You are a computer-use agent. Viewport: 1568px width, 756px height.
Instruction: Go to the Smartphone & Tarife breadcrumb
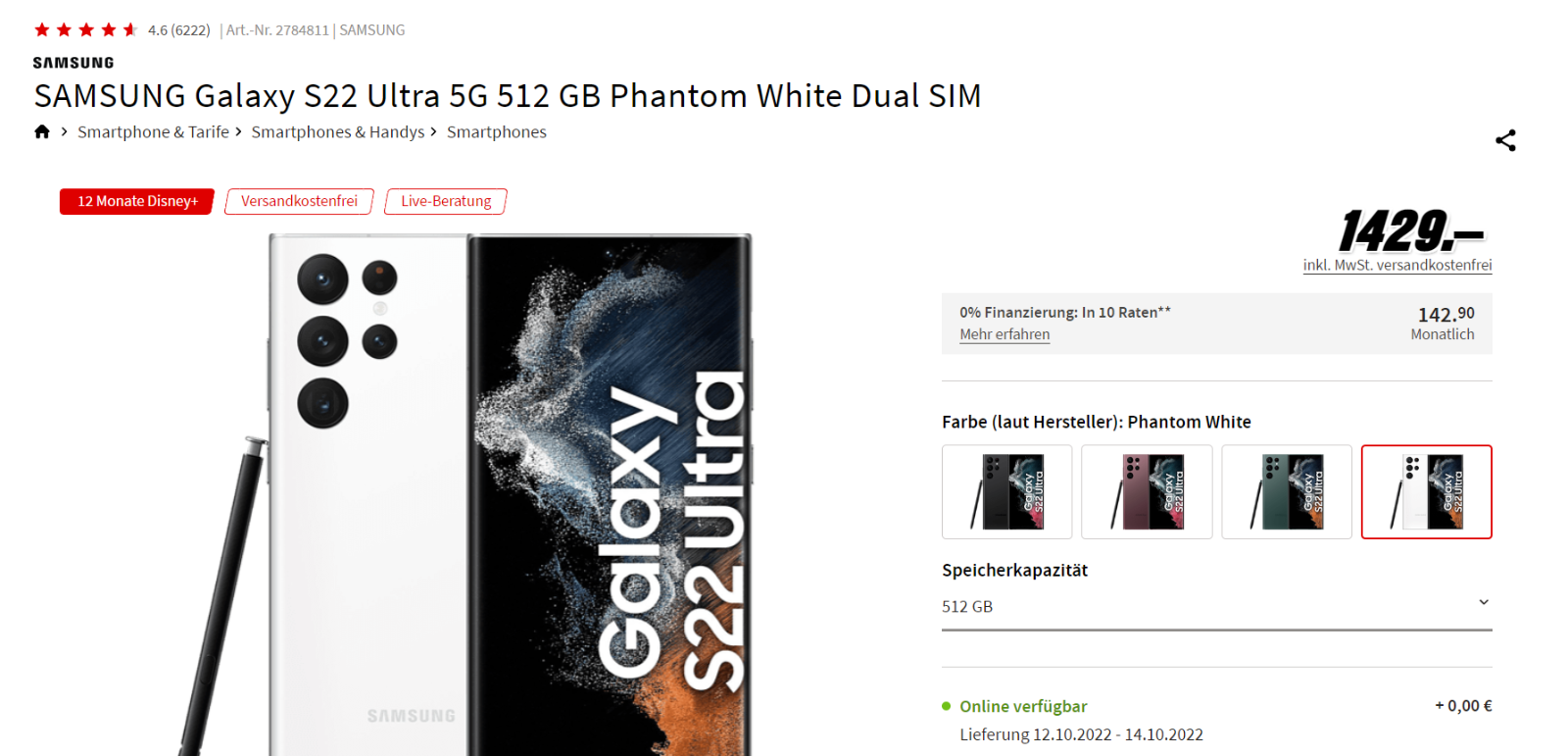click(153, 132)
